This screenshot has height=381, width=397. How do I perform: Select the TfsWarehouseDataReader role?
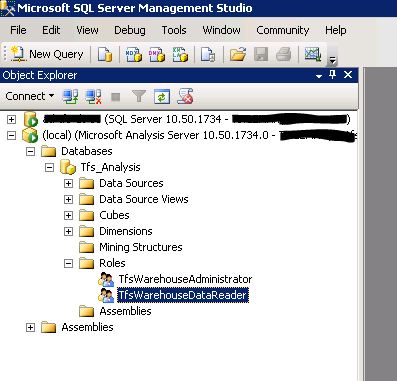click(183, 295)
